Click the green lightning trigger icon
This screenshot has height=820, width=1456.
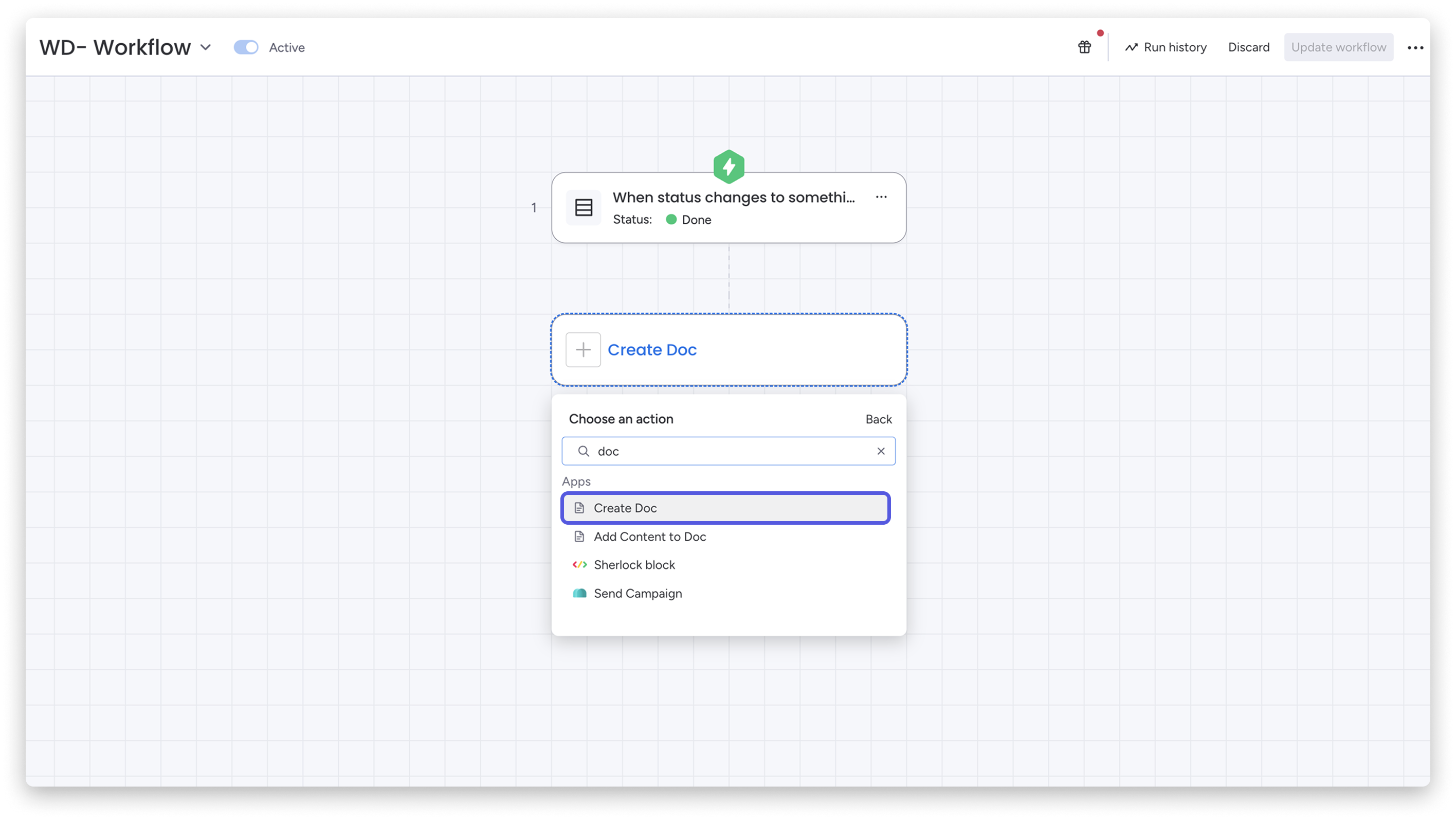click(x=728, y=166)
